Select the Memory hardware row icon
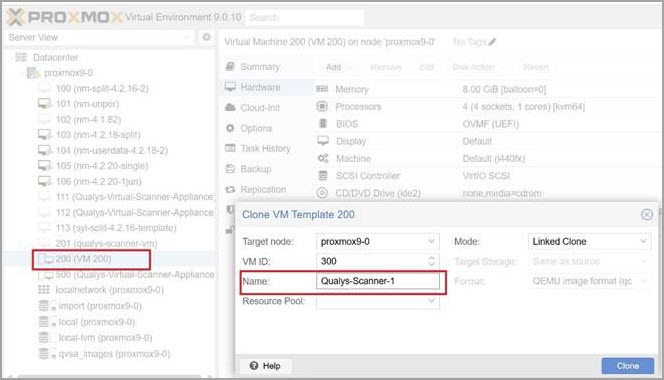 pos(322,89)
